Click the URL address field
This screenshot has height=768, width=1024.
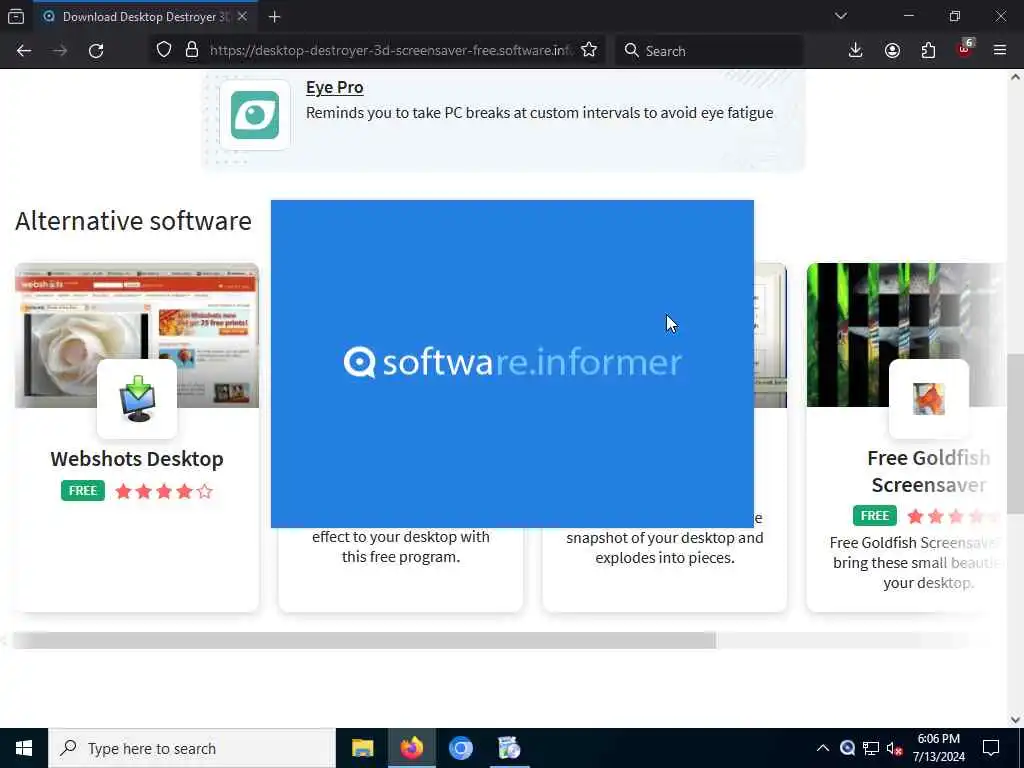(x=391, y=50)
